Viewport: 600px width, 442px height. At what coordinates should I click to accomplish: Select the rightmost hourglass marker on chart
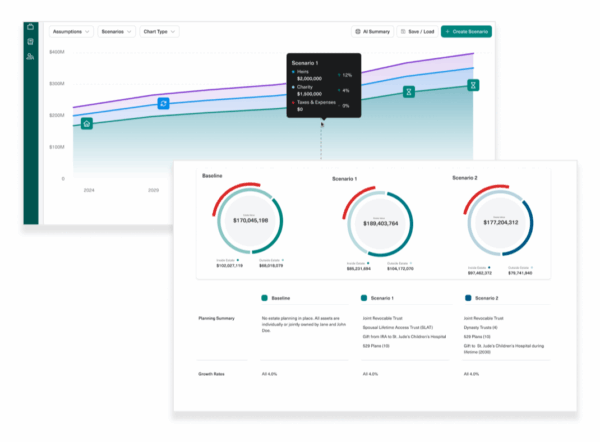[x=474, y=86]
